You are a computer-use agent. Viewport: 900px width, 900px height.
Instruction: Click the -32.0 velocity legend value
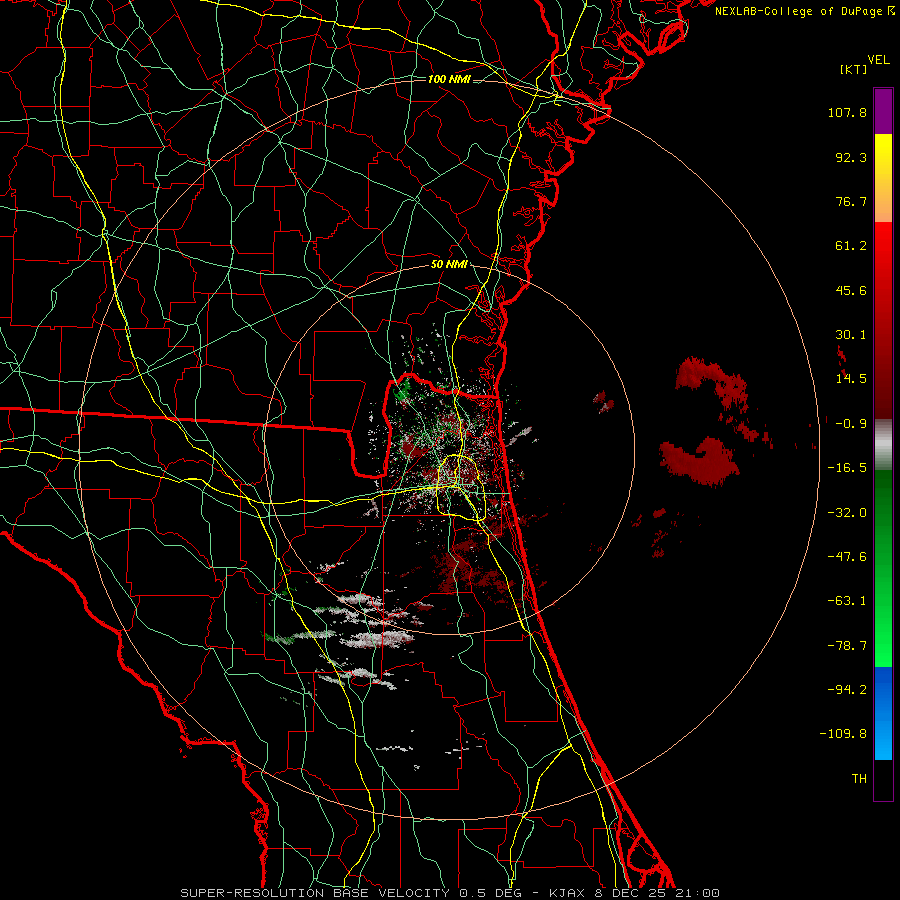click(847, 512)
